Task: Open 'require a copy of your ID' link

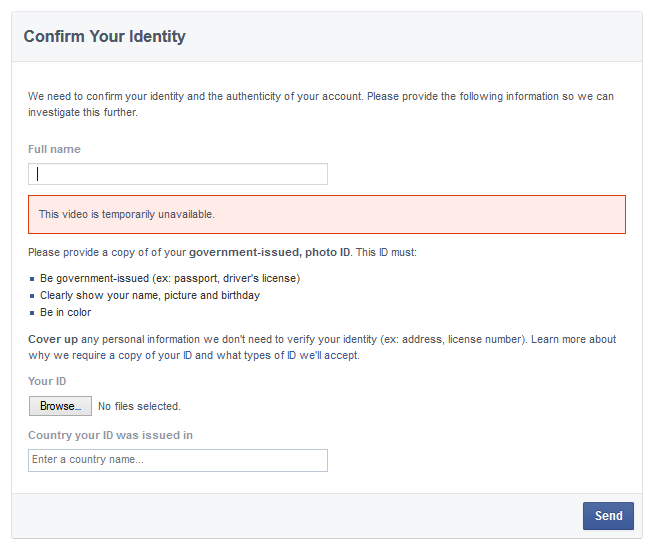Action: click(x=132, y=355)
